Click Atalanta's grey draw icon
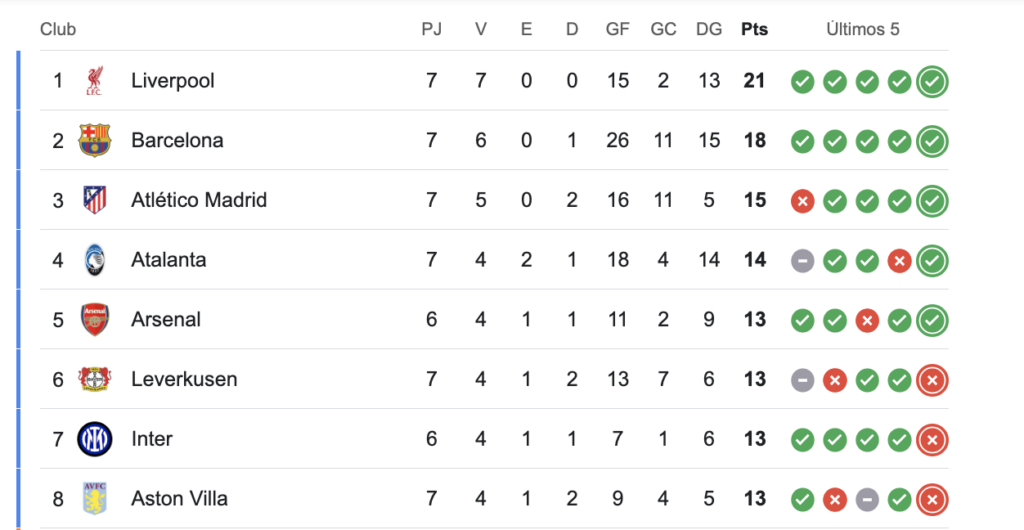The image size is (1024, 530). (x=803, y=261)
